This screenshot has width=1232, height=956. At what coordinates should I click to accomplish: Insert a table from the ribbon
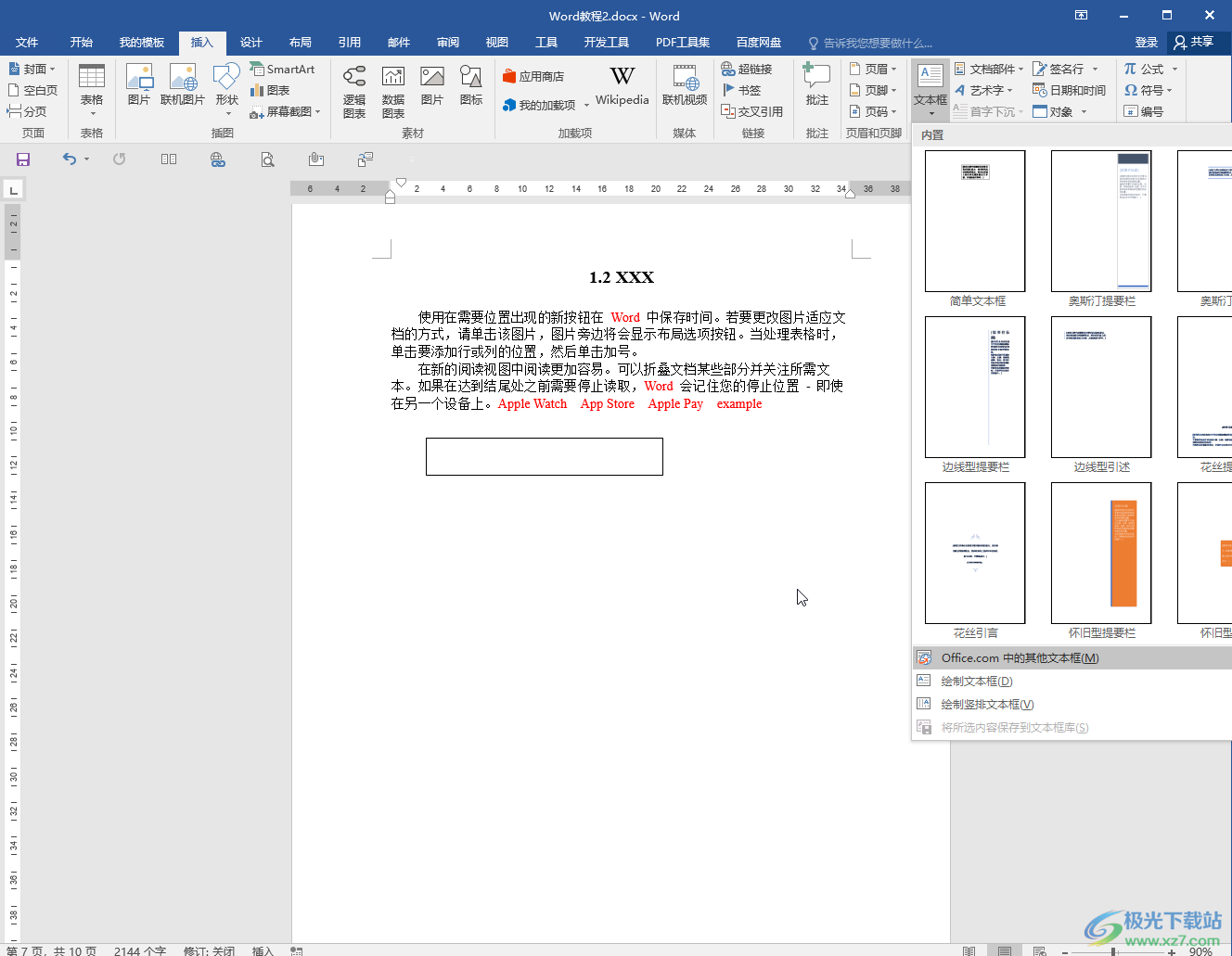(92, 89)
